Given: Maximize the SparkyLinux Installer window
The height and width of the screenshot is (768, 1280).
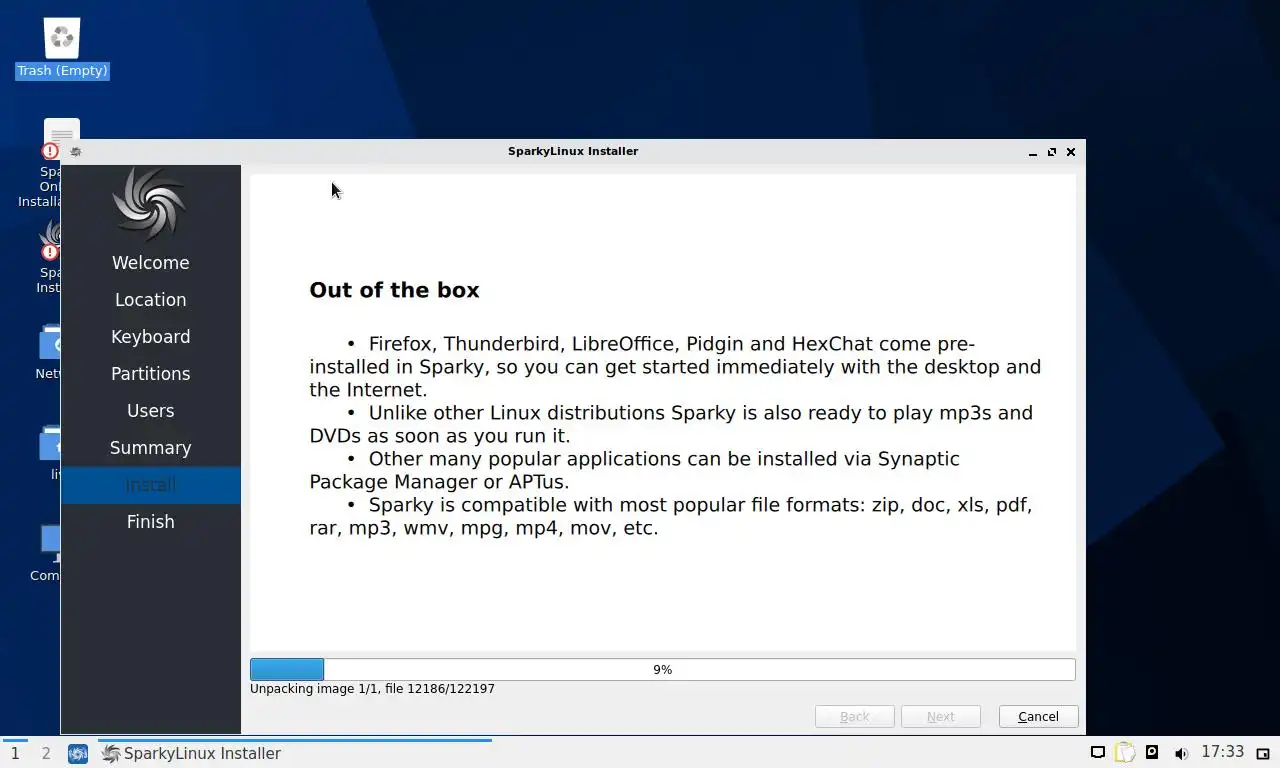Looking at the screenshot, I should tap(1051, 152).
